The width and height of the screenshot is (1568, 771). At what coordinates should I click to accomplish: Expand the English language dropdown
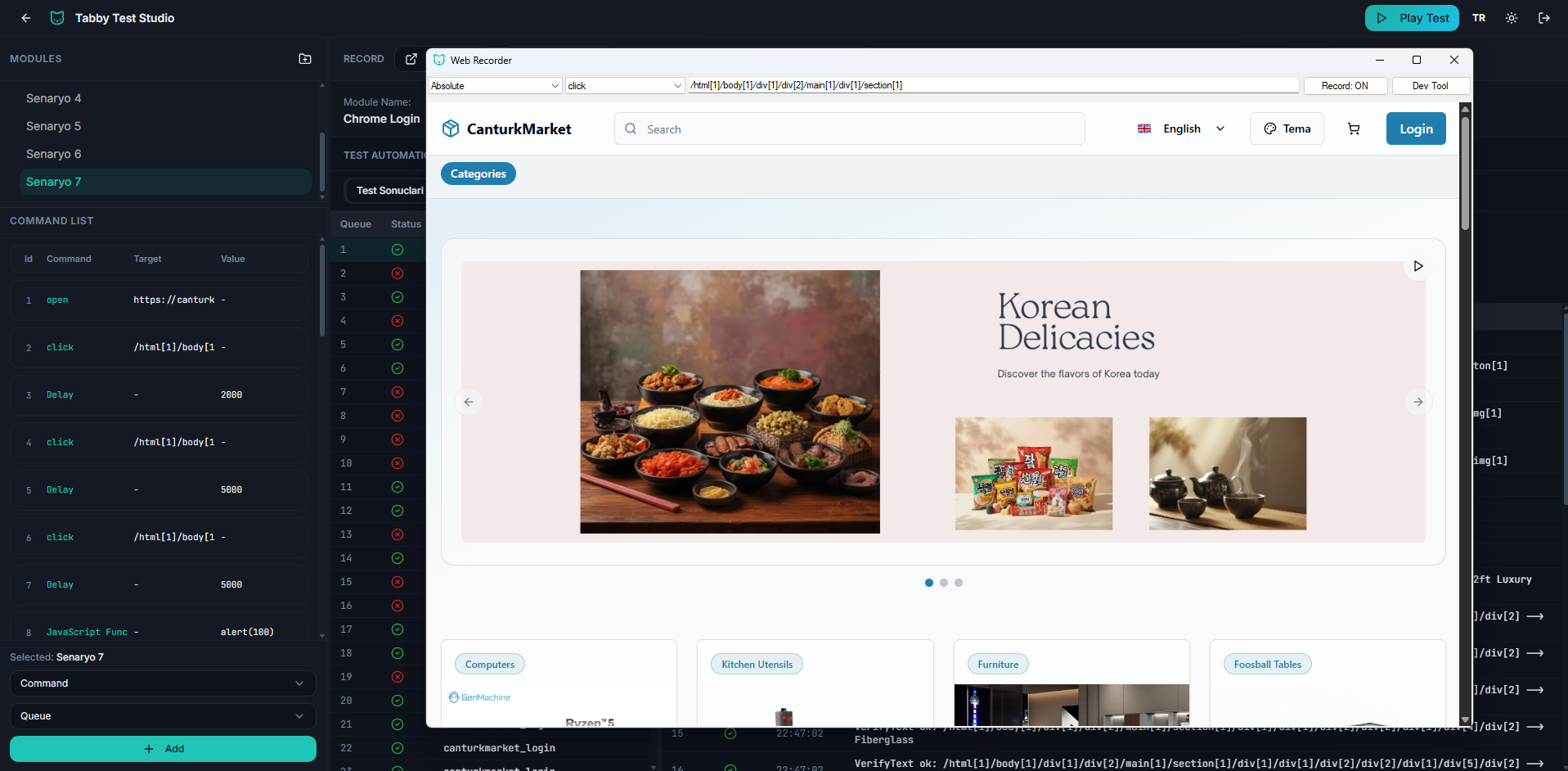tap(1181, 128)
